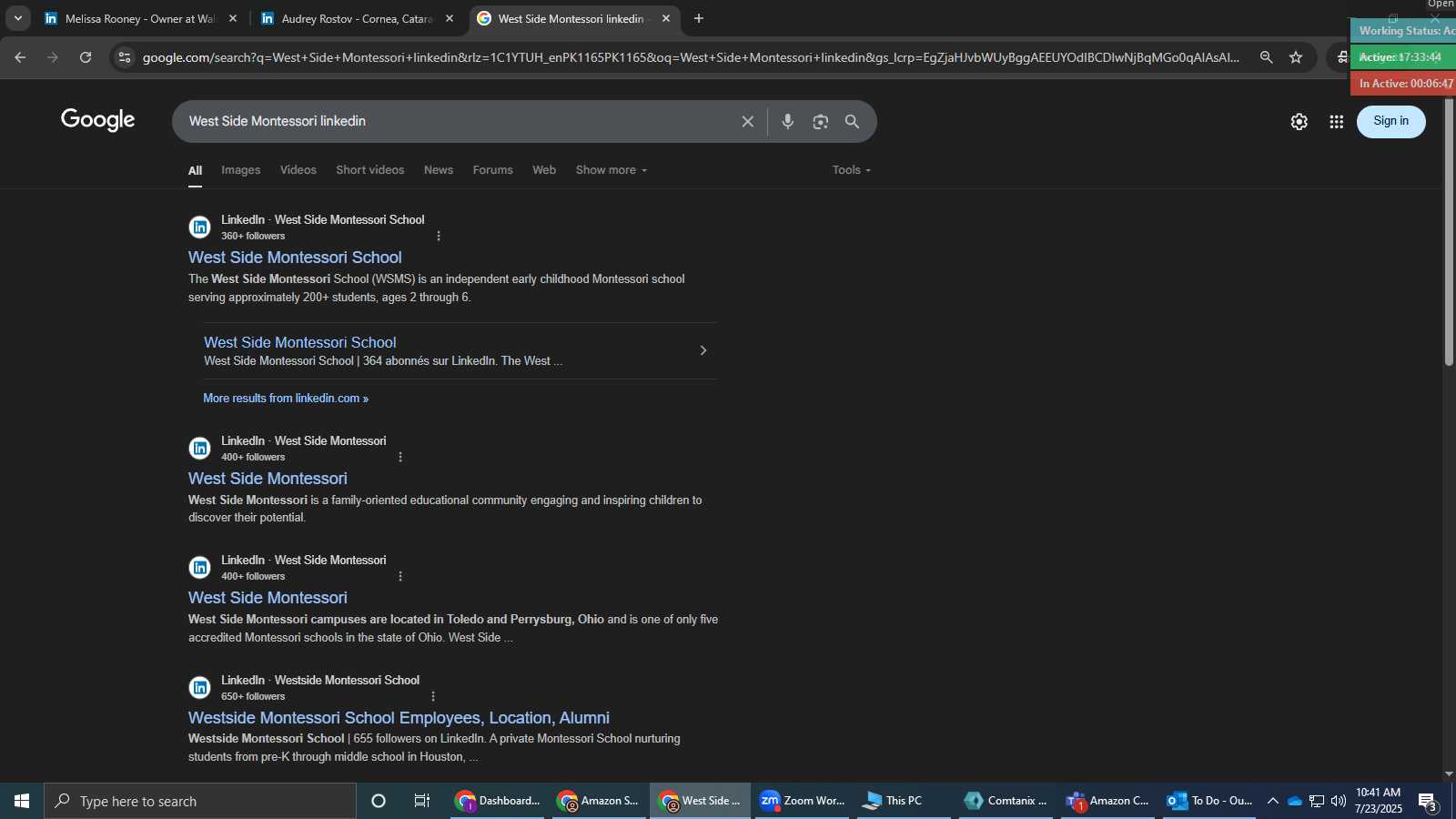
Task: Click the browser address bar URL
Action: coord(692,57)
